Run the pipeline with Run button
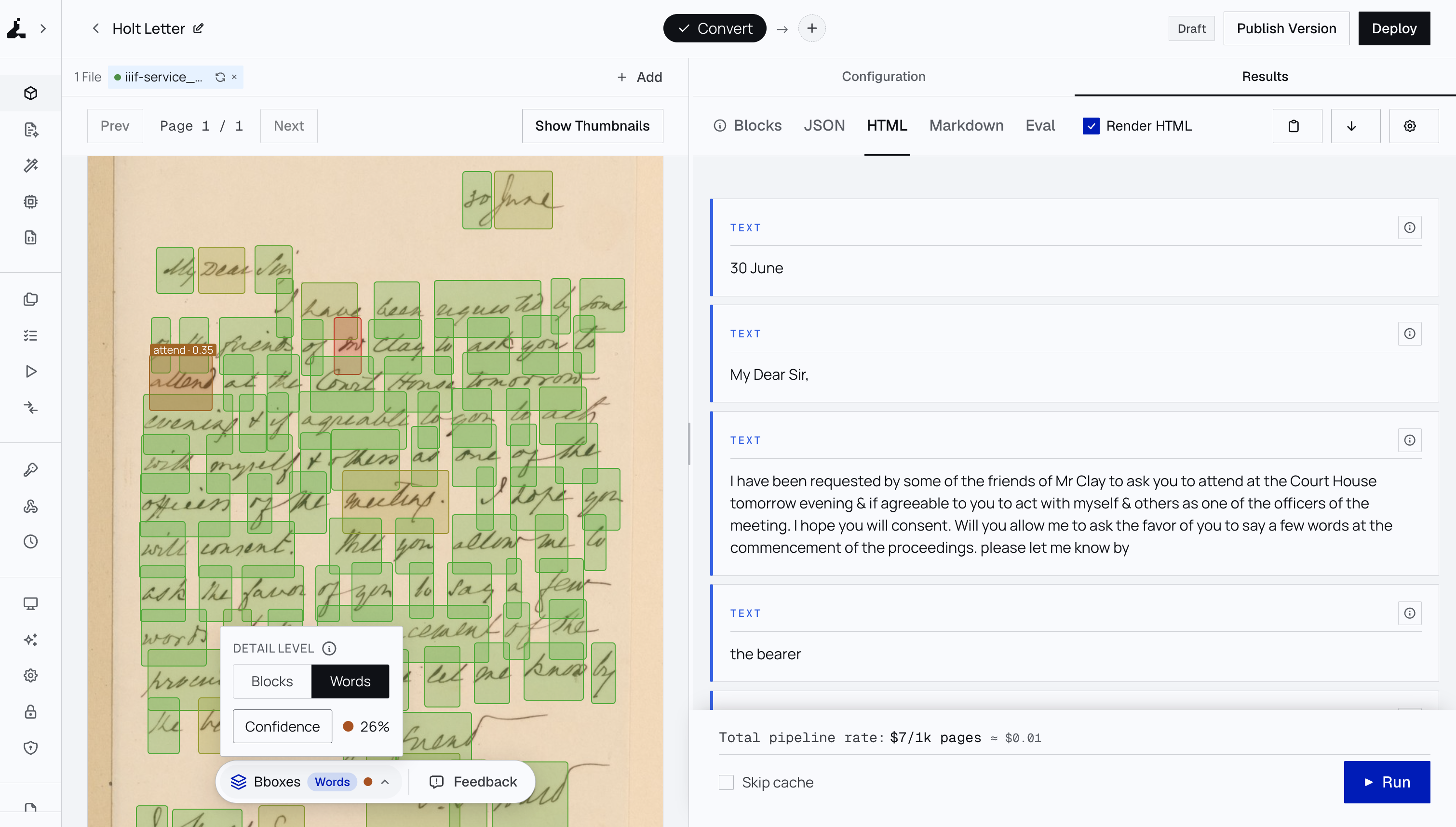Image resolution: width=1456 pixels, height=827 pixels. [x=1387, y=782]
